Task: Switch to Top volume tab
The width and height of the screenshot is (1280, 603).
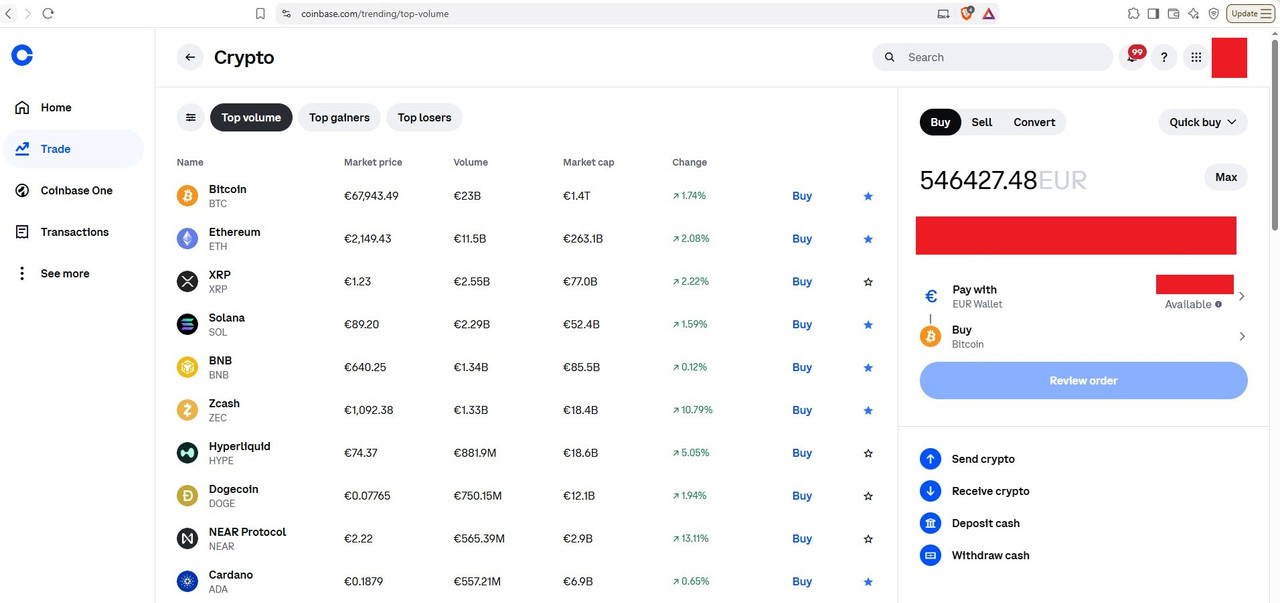Action: pyautogui.click(x=251, y=117)
